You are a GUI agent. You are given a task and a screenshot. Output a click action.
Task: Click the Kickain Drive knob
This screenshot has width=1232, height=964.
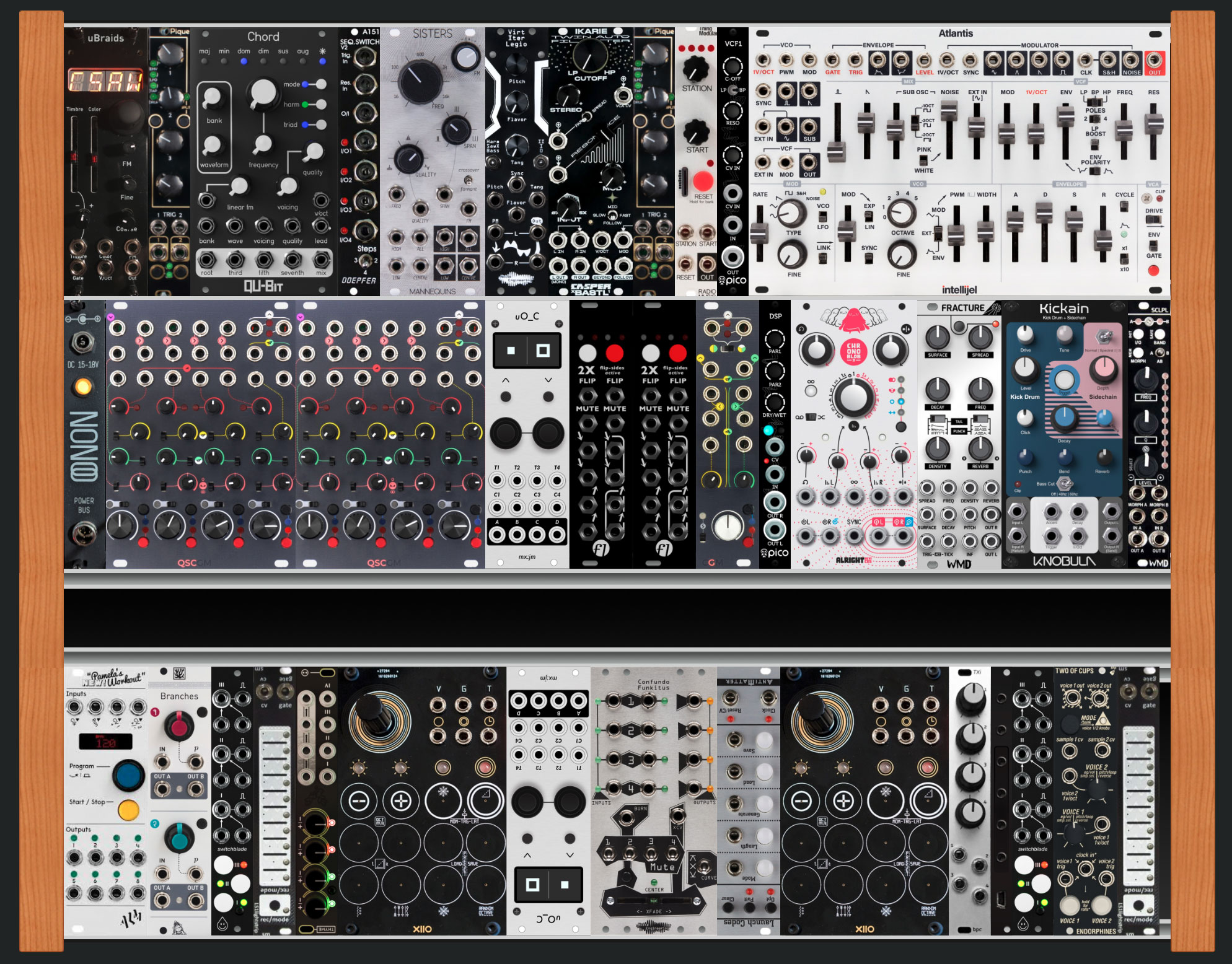click(x=1026, y=335)
